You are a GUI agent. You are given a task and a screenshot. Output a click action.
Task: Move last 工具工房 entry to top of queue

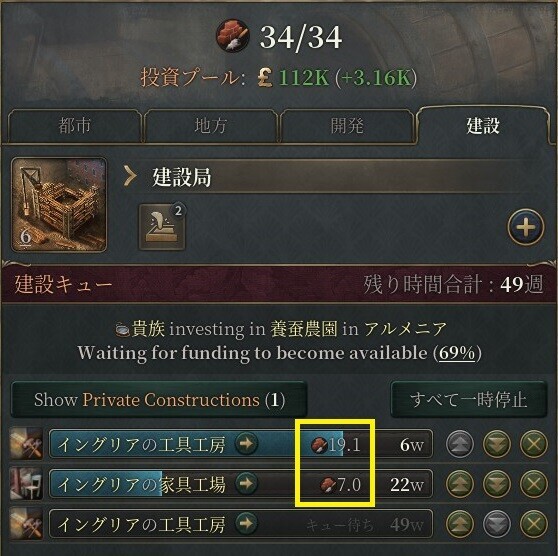tap(460, 524)
